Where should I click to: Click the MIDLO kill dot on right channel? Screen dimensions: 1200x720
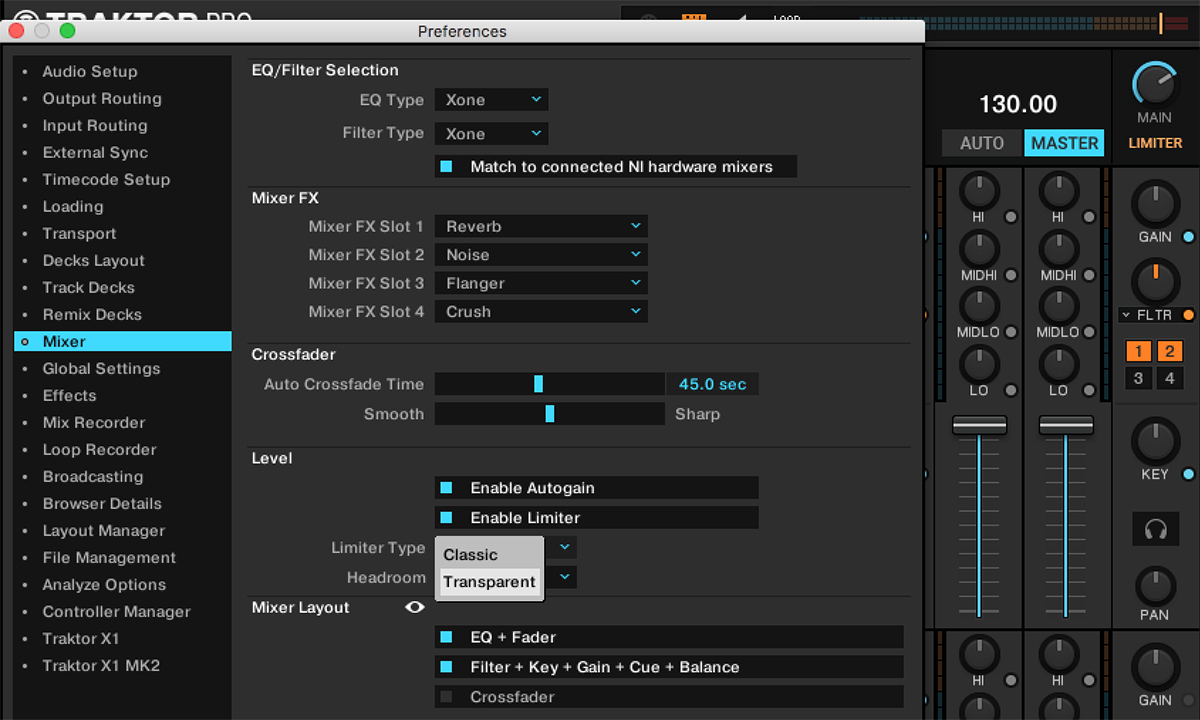(1090, 332)
